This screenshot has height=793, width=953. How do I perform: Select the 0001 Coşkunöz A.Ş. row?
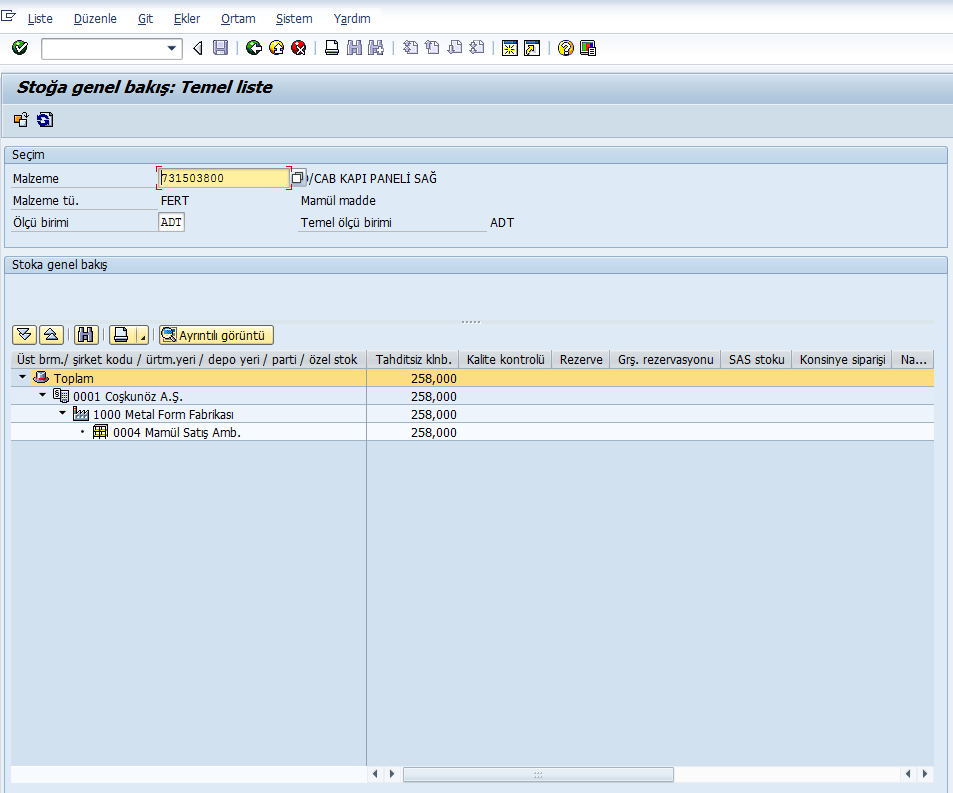point(472,396)
